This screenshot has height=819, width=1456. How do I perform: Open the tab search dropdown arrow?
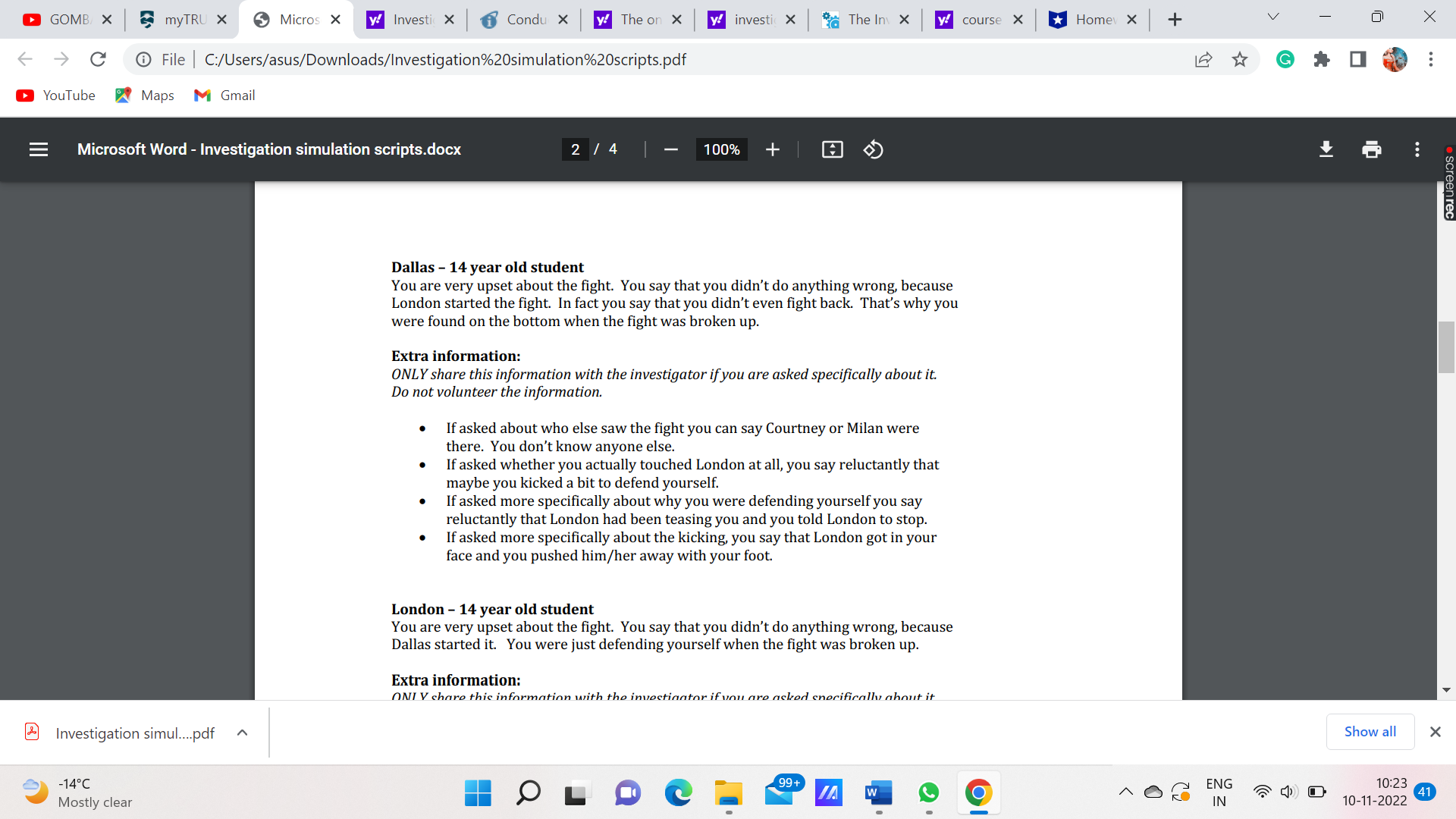click(x=1272, y=17)
